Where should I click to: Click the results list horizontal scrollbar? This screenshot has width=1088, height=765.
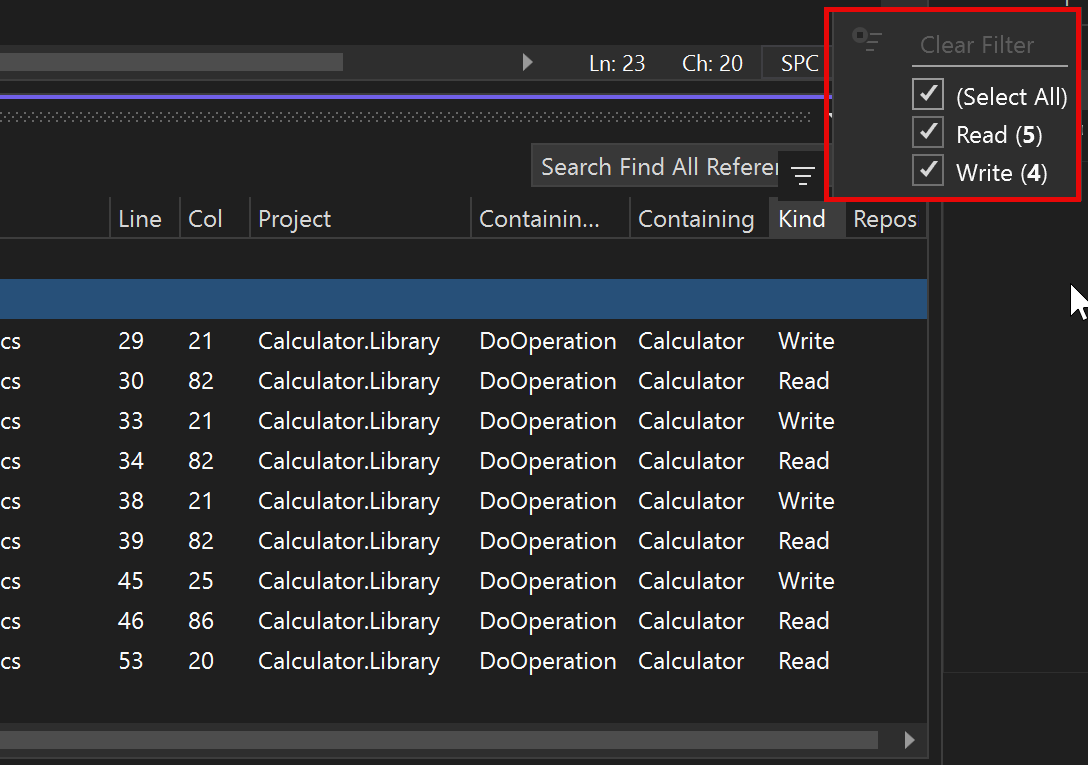click(x=439, y=740)
